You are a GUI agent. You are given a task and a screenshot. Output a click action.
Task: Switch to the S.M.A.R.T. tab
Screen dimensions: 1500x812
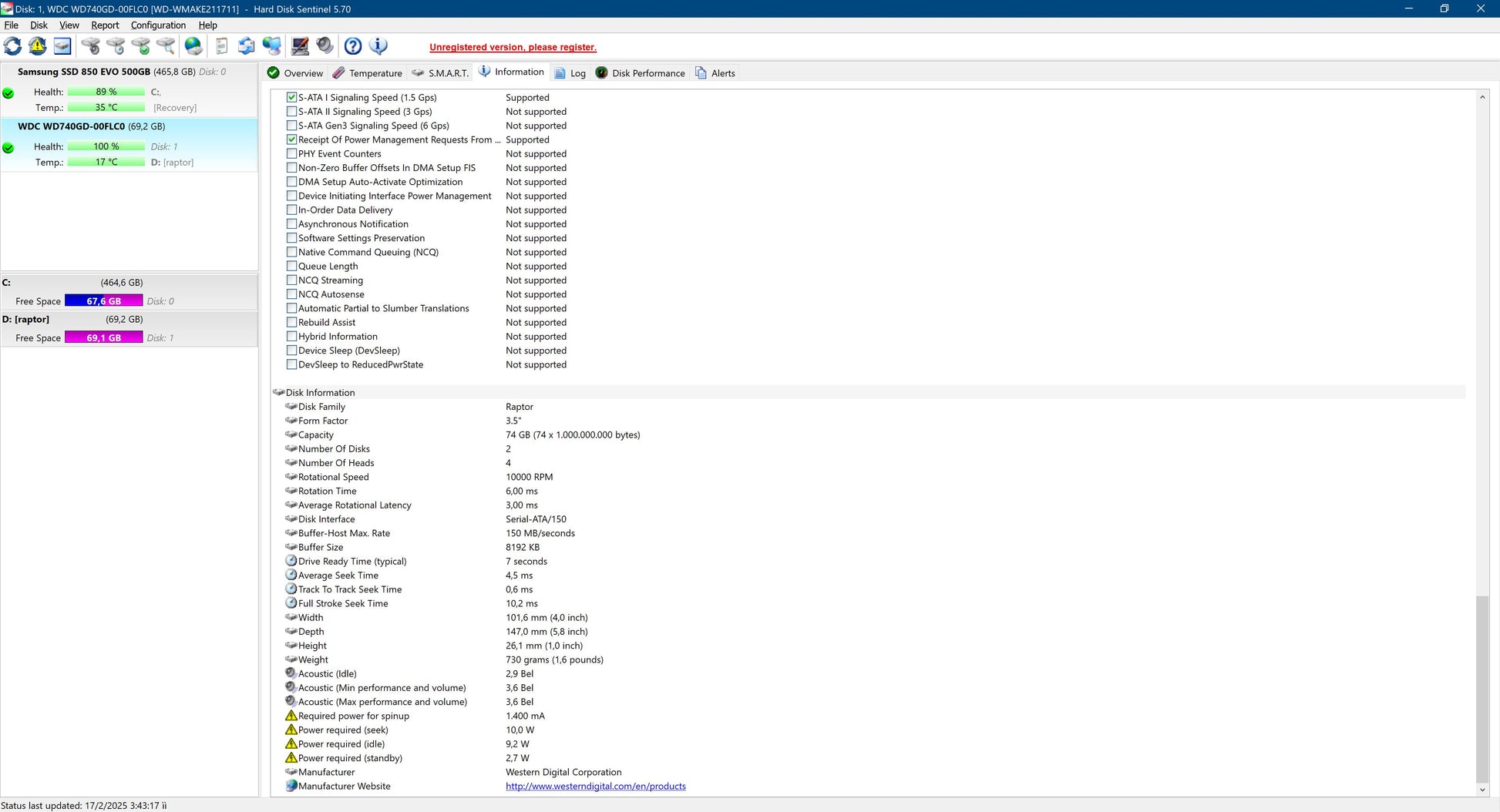440,73
